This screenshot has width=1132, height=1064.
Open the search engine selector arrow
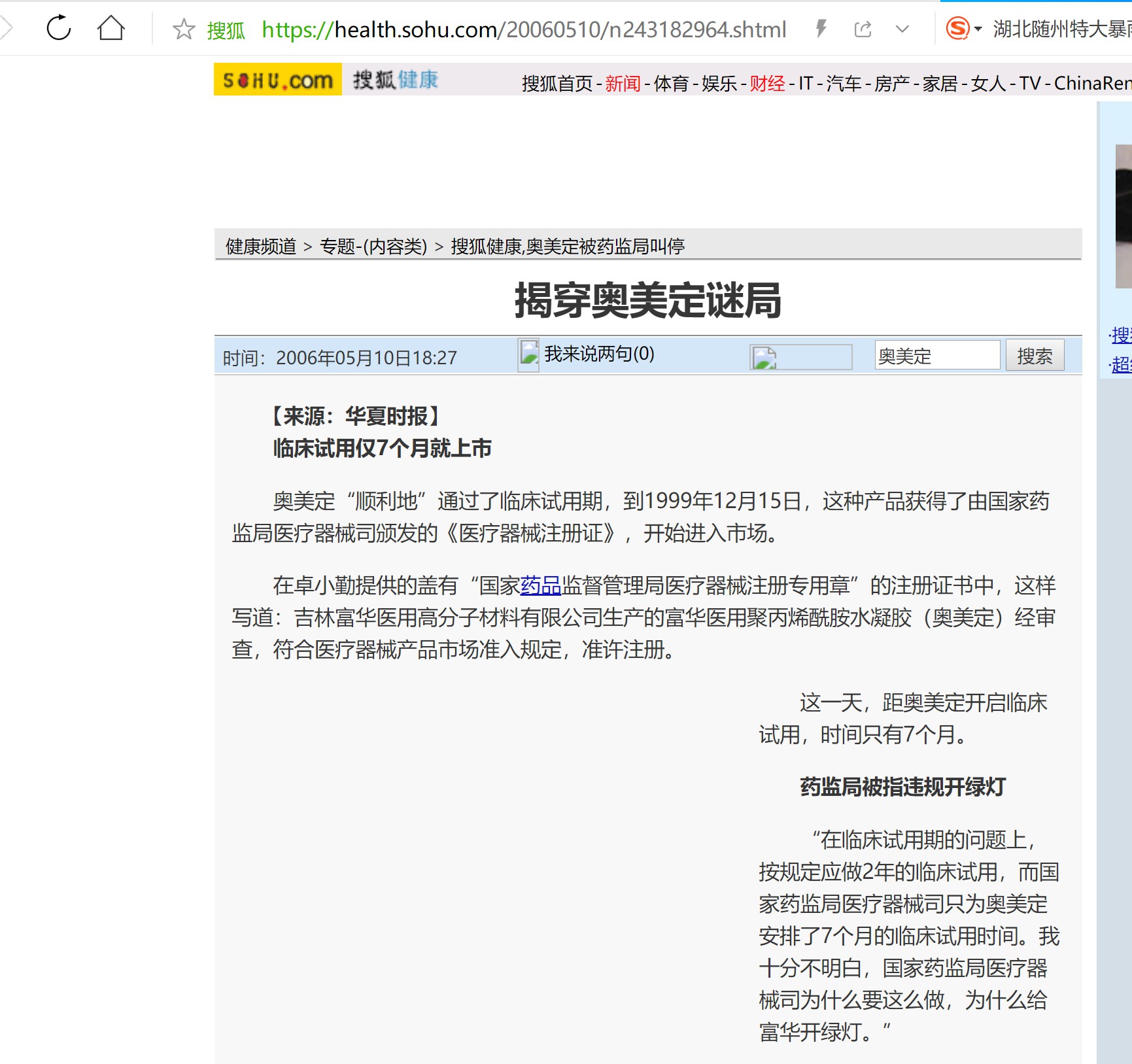click(x=978, y=29)
